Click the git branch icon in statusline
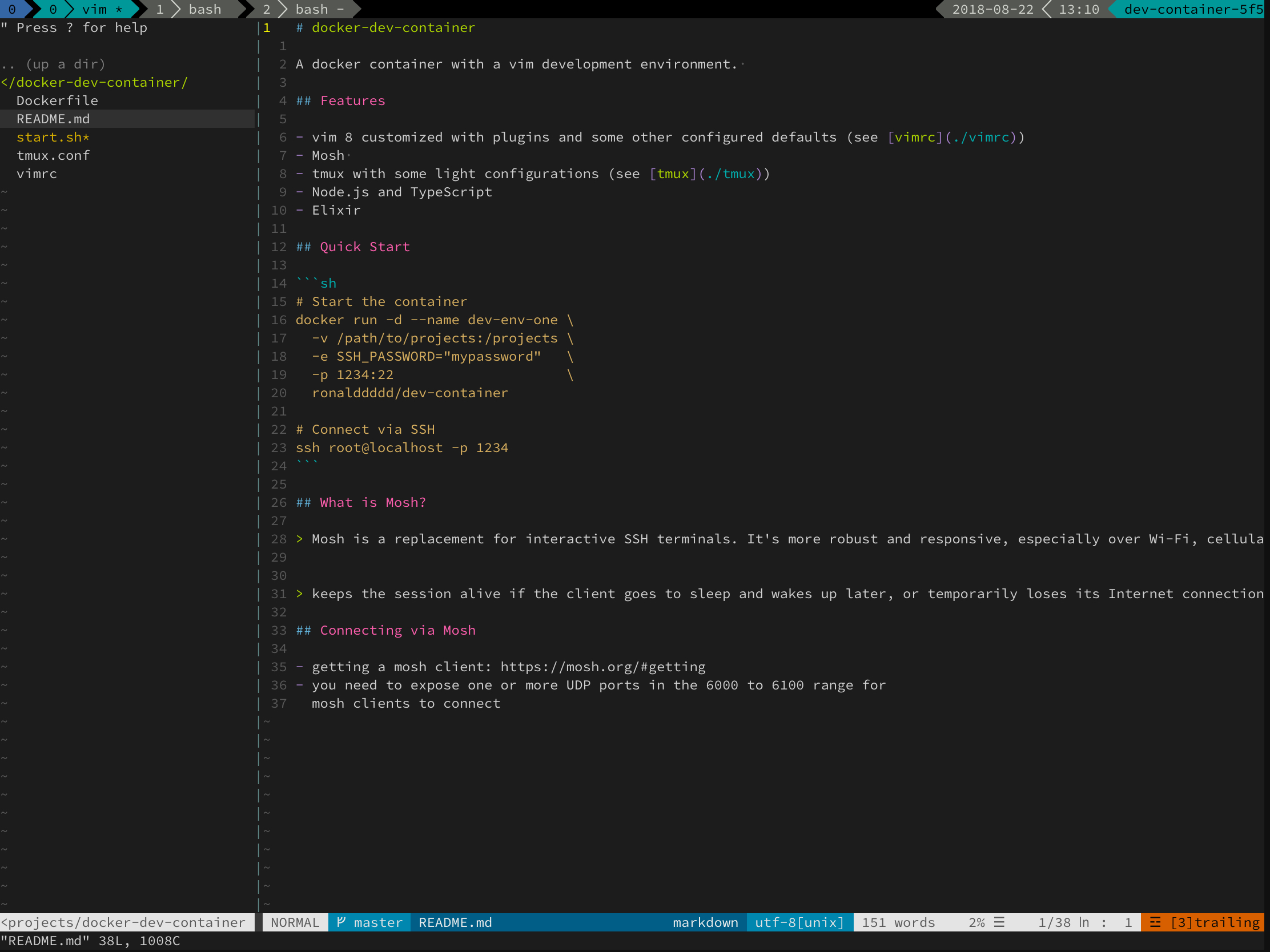Screen dimensions: 1270x952 [x=341, y=922]
